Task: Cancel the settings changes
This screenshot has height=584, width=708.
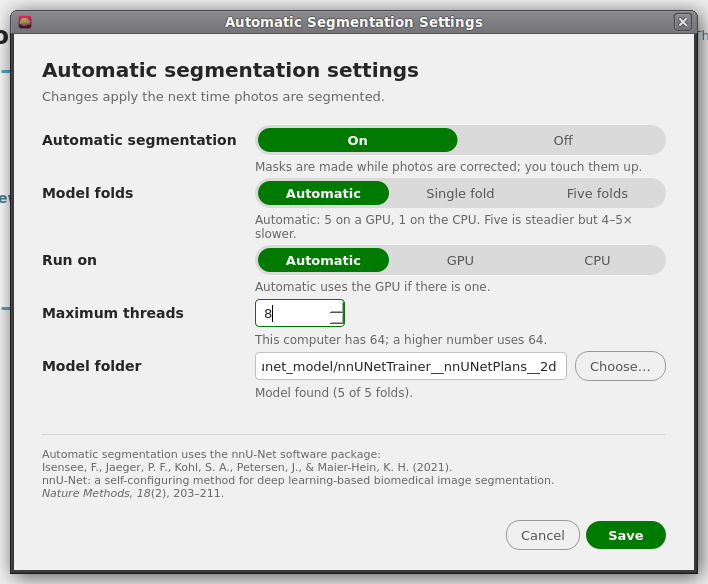Action: point(542,535)
